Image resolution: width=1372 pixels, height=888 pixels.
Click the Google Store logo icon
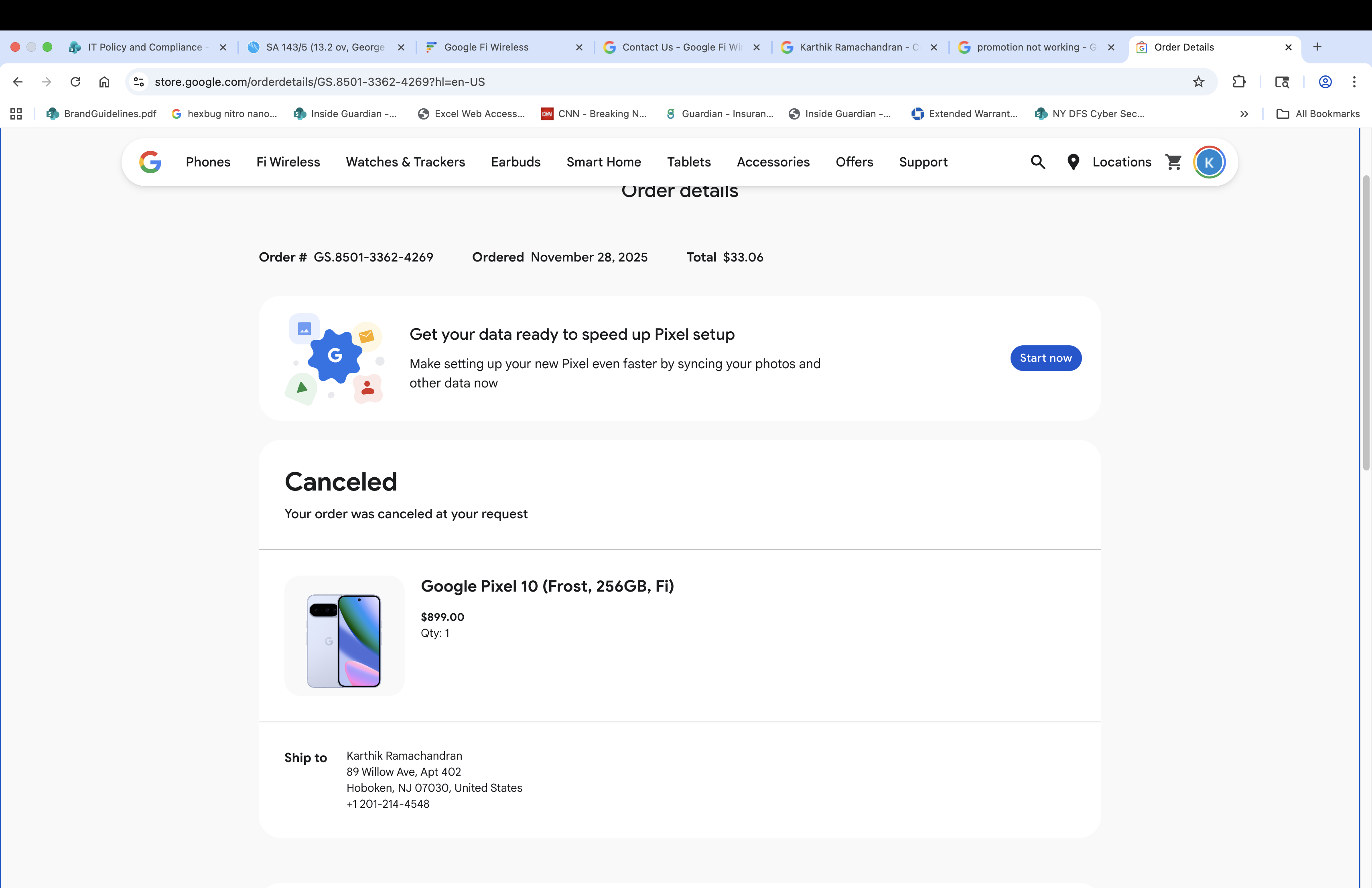click(150, 162)
